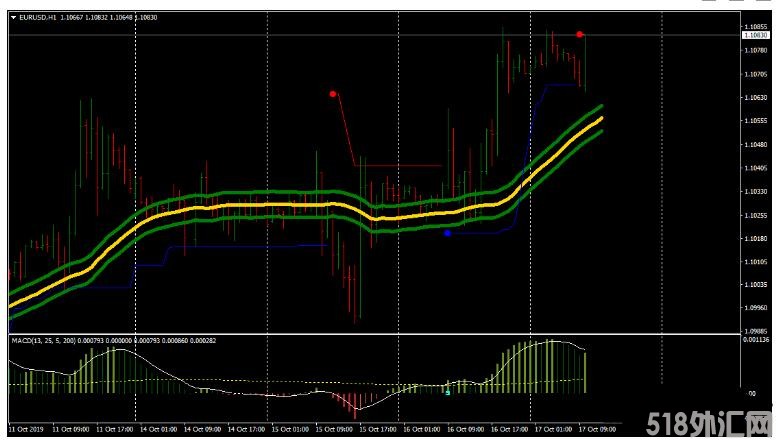Click the 1.09960 price scale label

click(756, 308)
